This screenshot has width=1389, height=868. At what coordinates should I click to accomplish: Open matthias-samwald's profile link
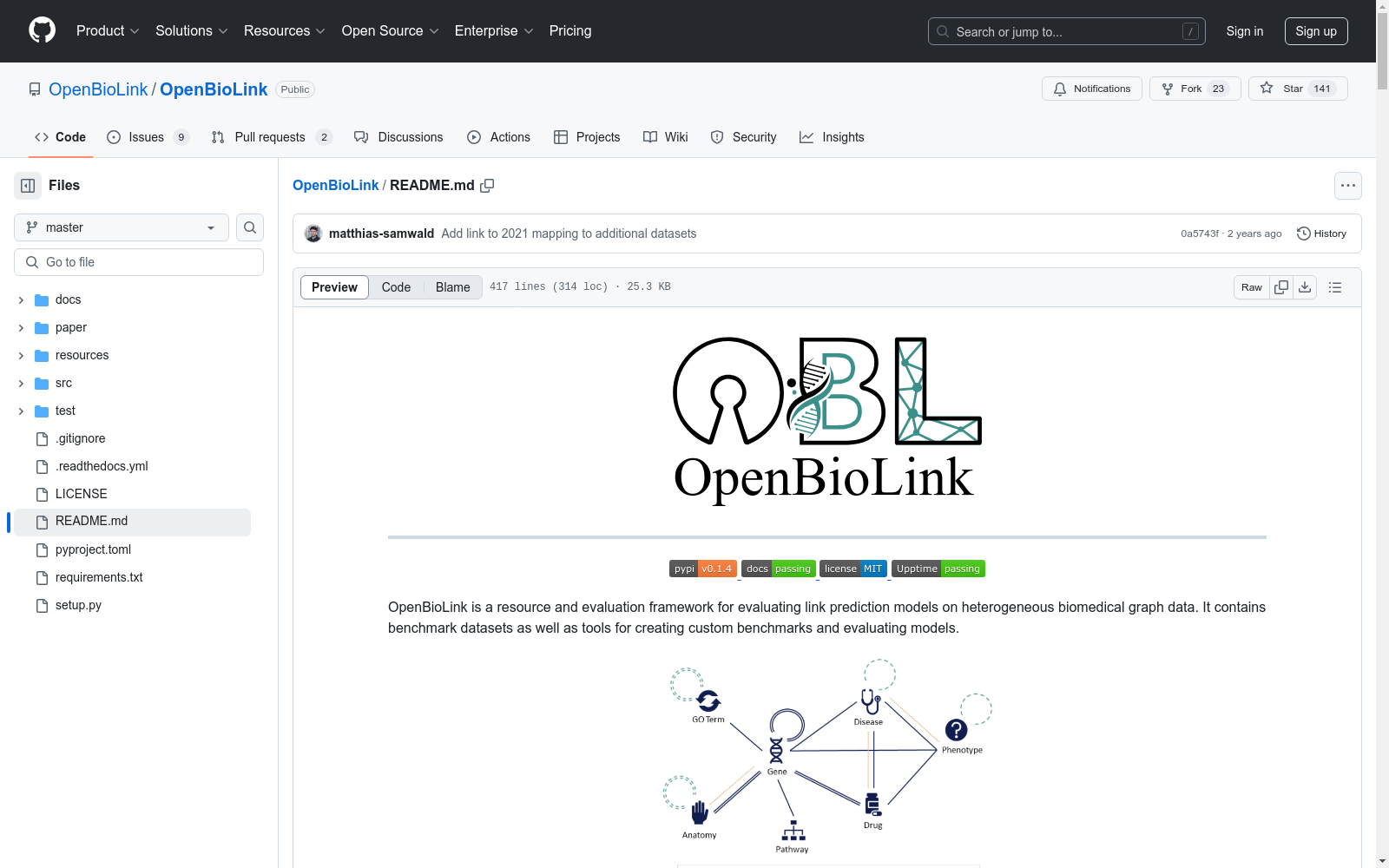click(x=382, y=233)
